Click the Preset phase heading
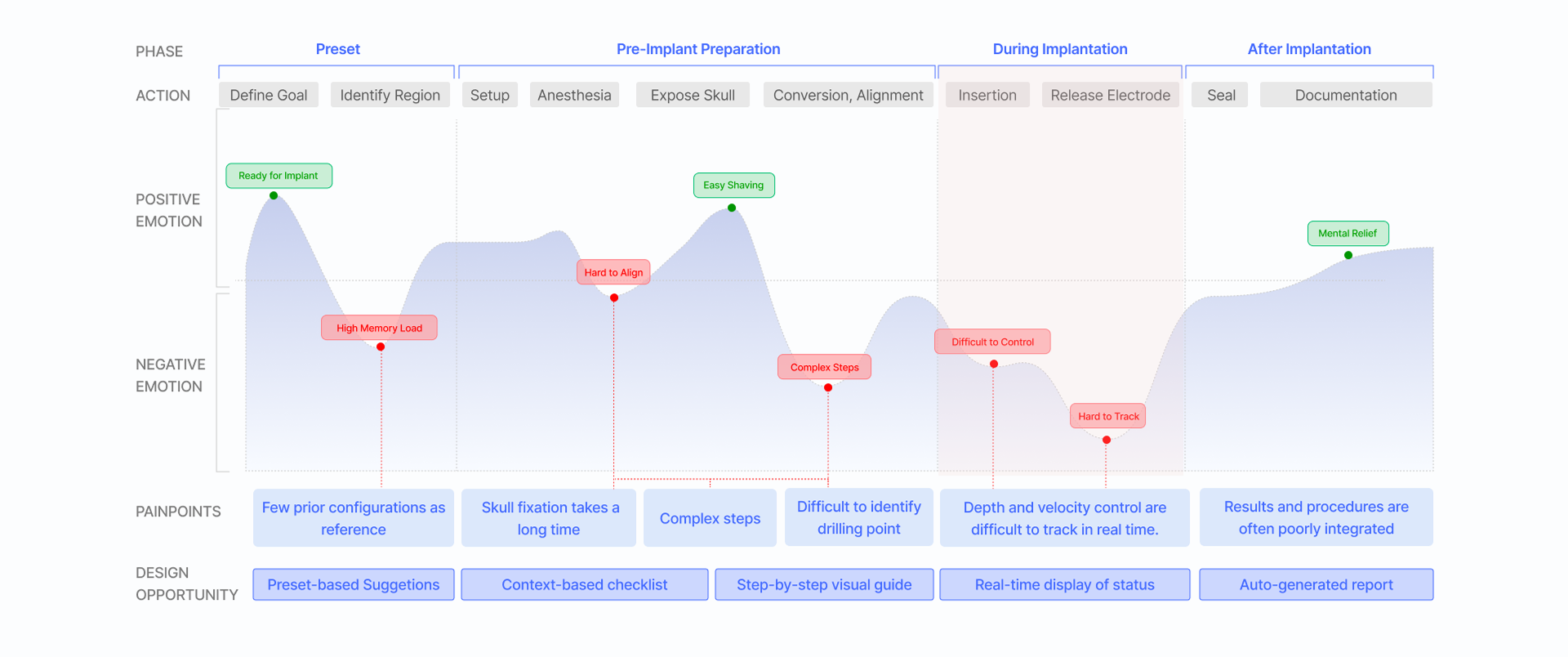The height and width of the screenshot is (657, 1568). click(337, 49)
